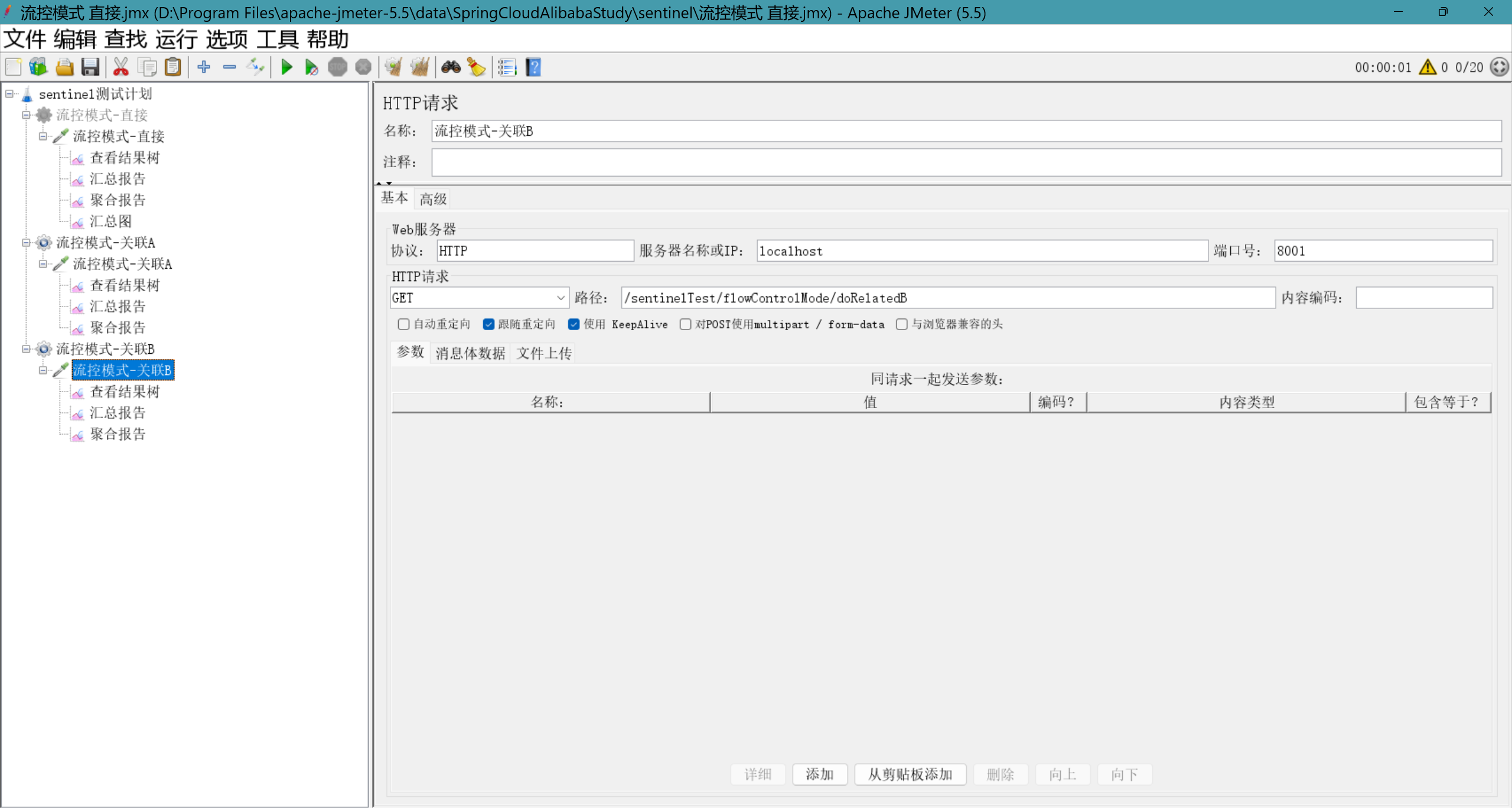Disable 跟随重定向 checkbox
This screenshot has height=808, width=1512.
tap(488, 324)
